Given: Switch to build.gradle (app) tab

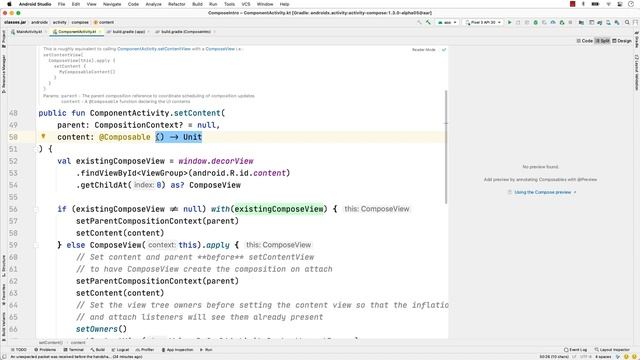Looking at the screenshot, I should click(x=128, y=32).
